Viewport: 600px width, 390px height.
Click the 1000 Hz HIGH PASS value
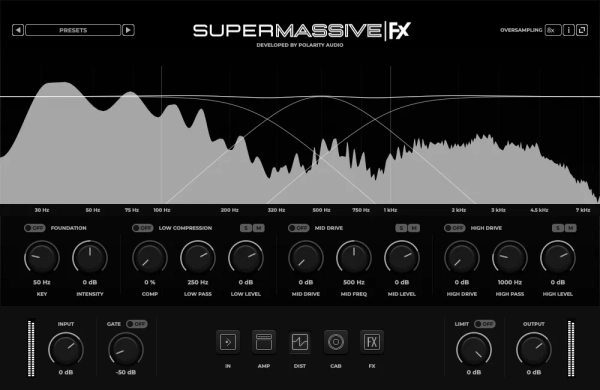coord(510,282)
